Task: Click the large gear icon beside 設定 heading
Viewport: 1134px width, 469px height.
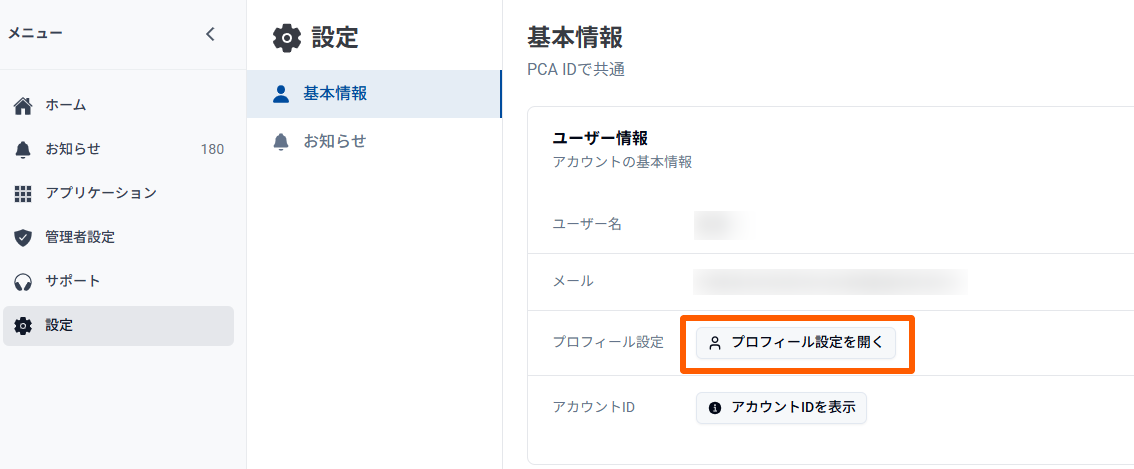Action: (287, 38)
